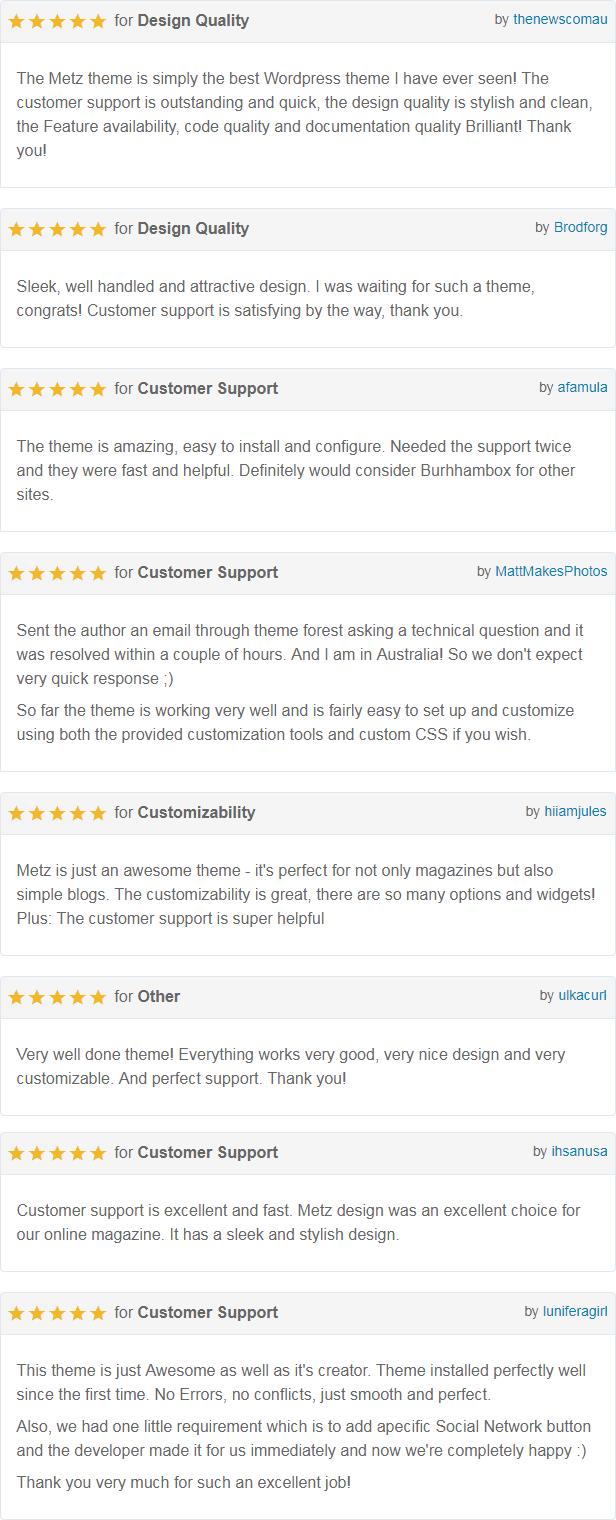Visit afamula's profile link
This screenshot has width=616, height=1520.
(x=582, y=388)
